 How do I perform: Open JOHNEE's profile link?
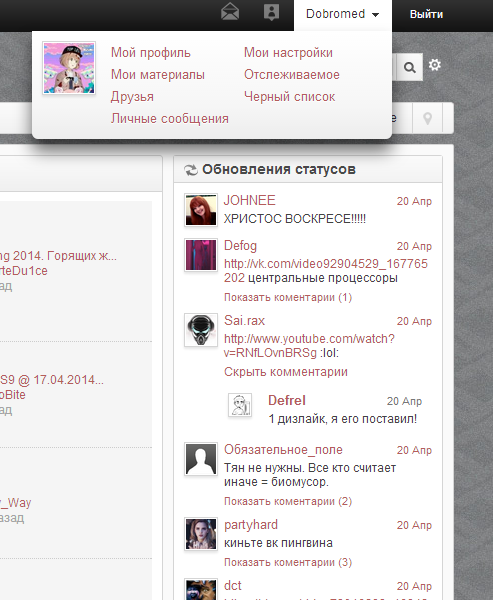pos(250,200)
